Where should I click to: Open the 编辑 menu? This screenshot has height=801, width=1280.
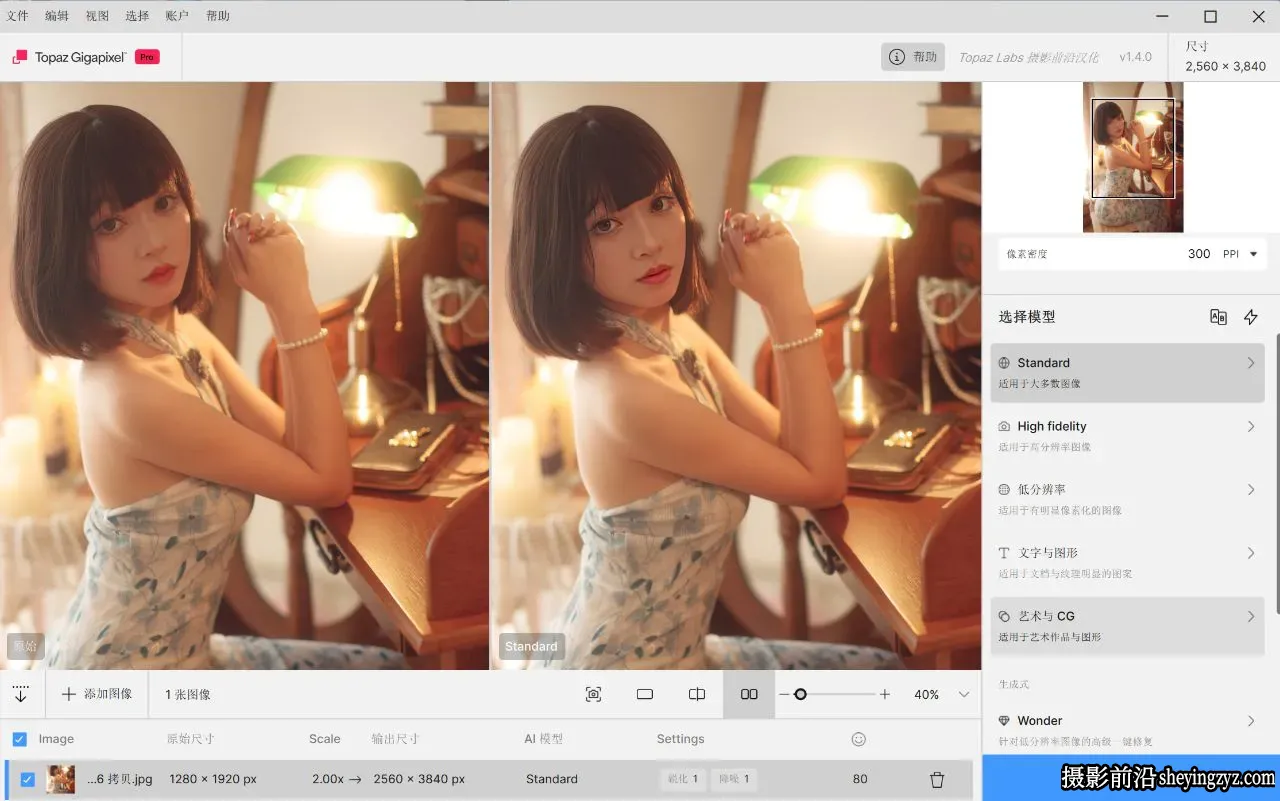click(57, 16)
